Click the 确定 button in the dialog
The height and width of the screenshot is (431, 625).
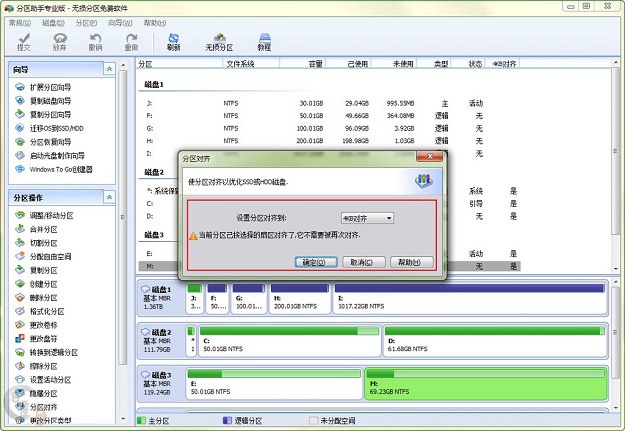tap(315, 262)
